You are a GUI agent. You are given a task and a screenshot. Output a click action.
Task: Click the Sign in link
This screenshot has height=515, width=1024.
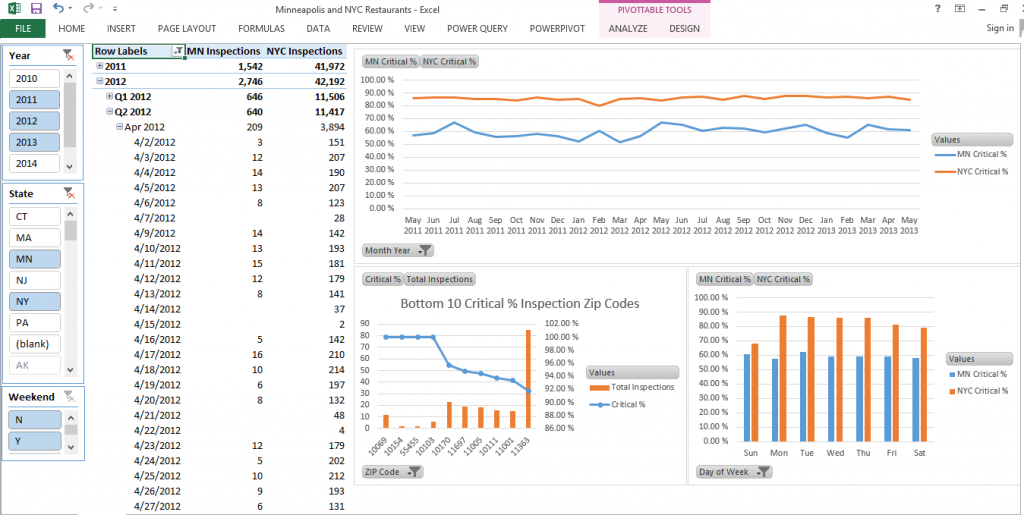[1000, 28]
